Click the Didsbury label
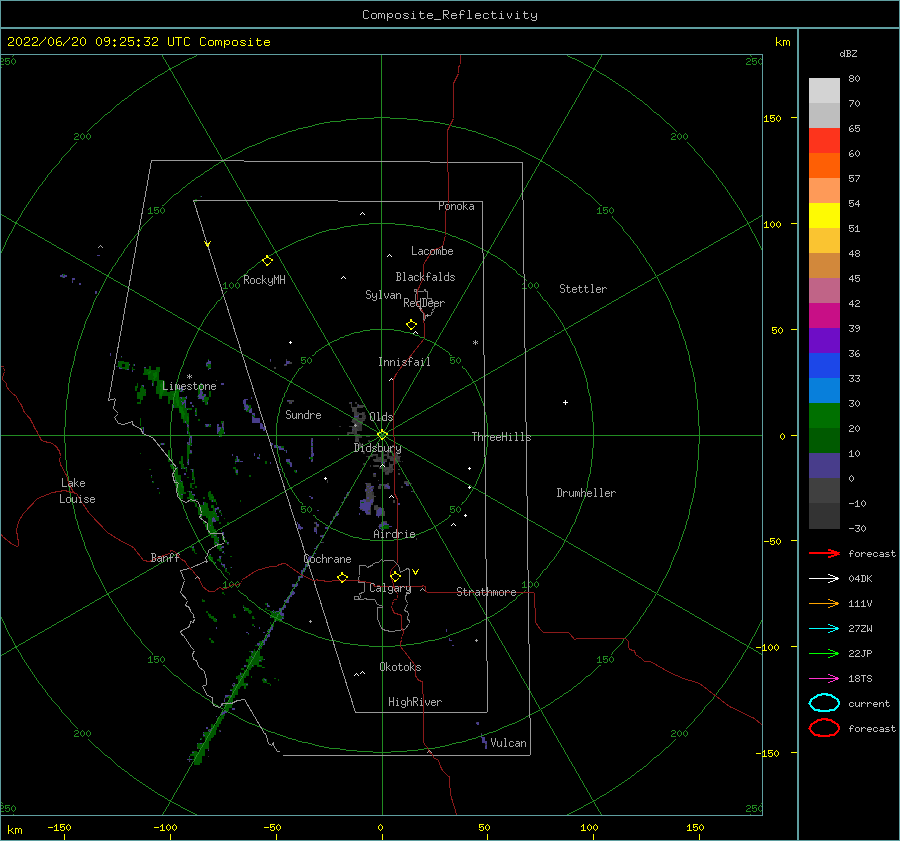Image resolution: width=900 pixels, height=841 pixels. click(377, 448)
